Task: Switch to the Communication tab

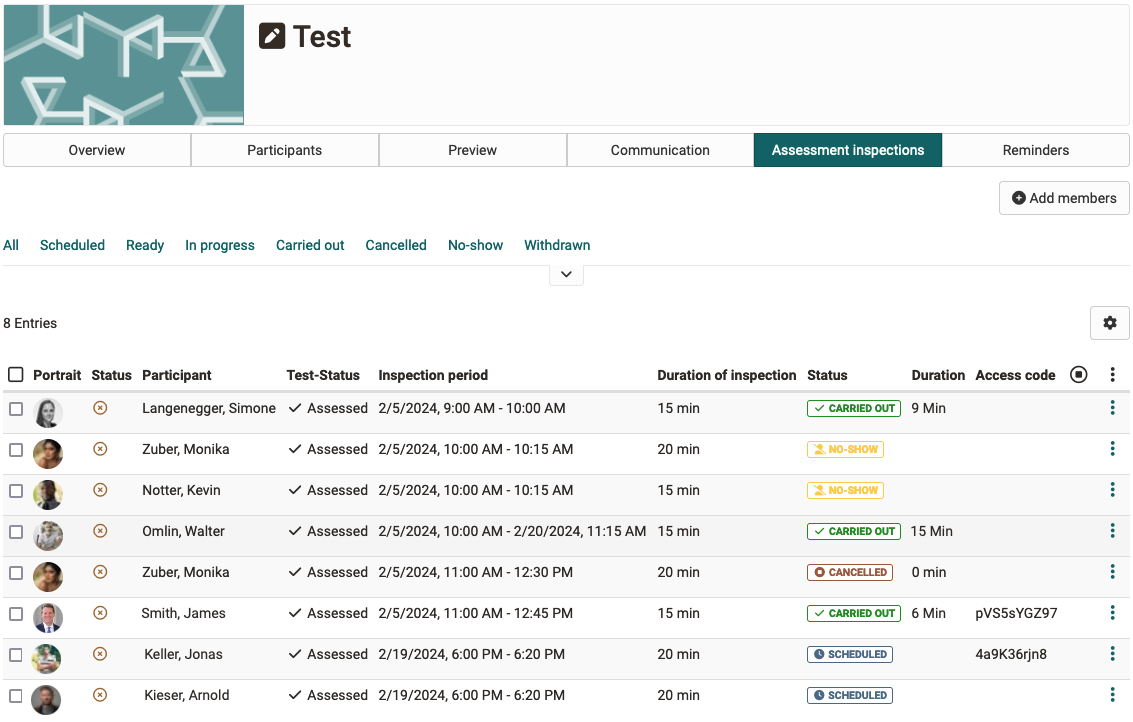Action: [660, 150]
